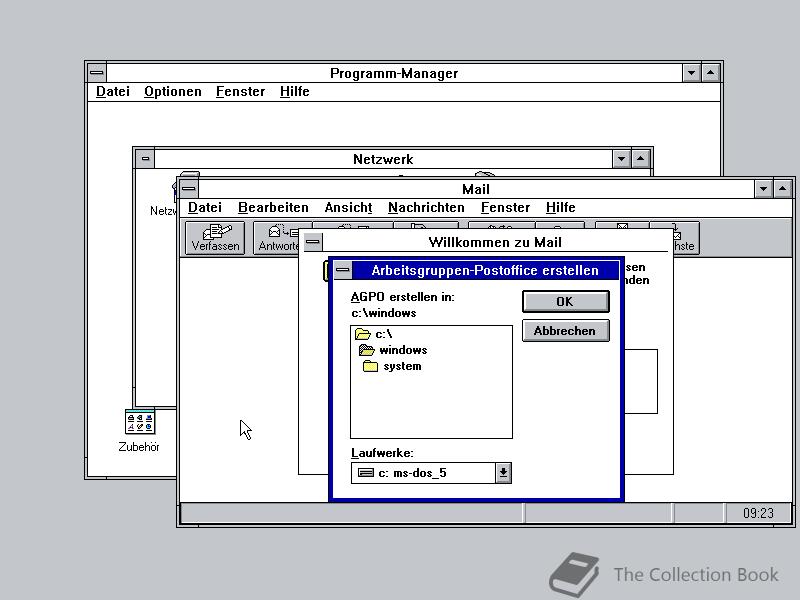The image size is (800, 600).
Task: Open Nachrichten menu in Mail
Action: [x=426, y=207]
